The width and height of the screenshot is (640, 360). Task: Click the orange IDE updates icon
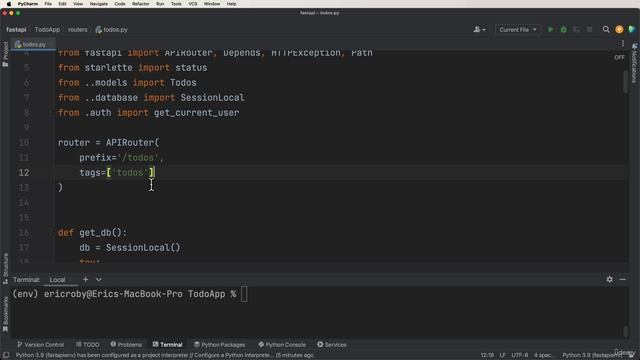click(x=619, y=29)
